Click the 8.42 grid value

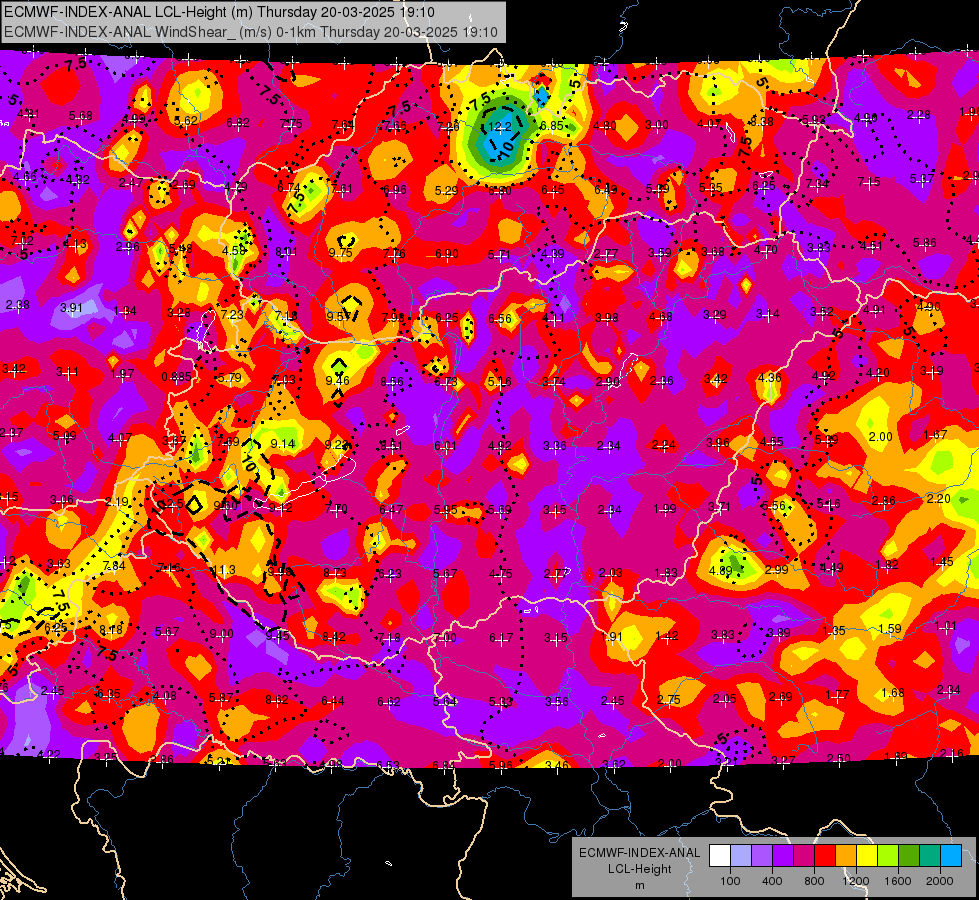point(334,637)
